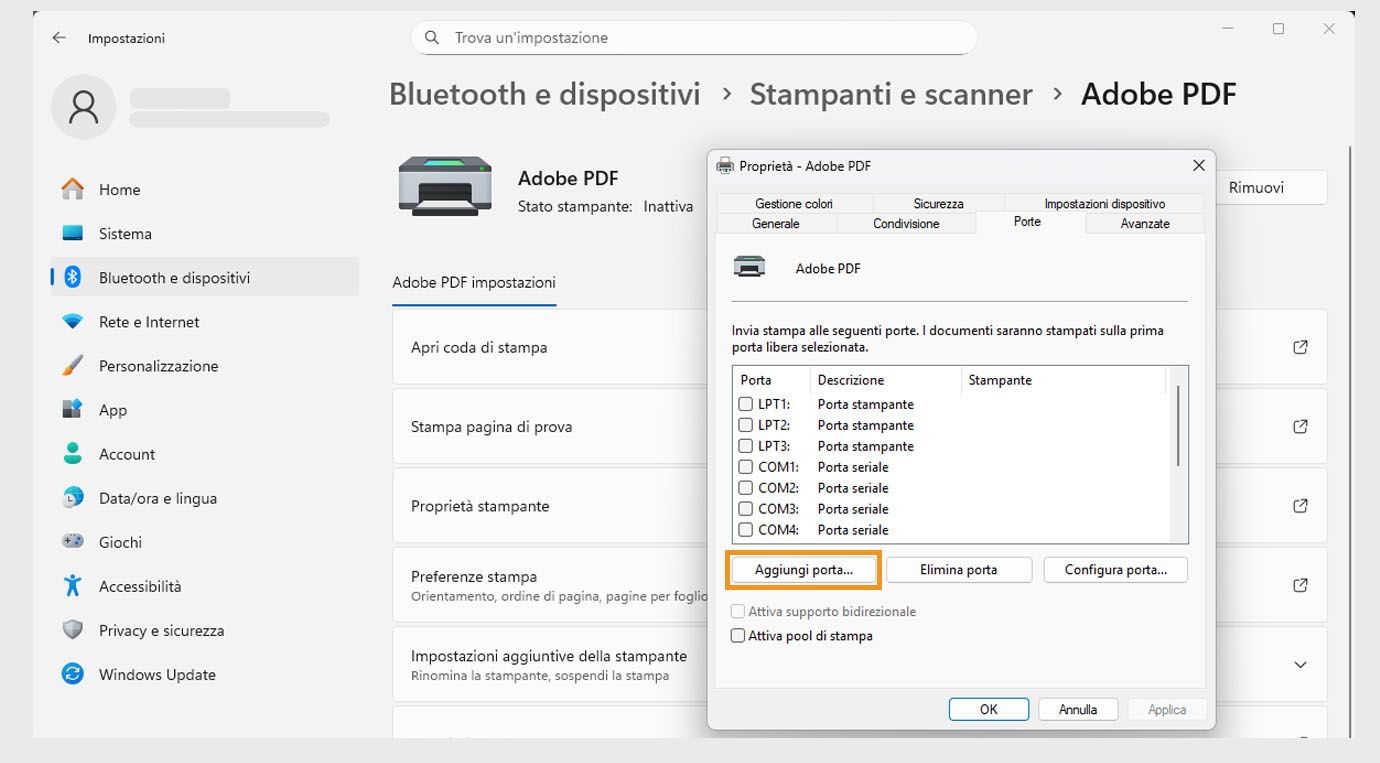Open the Gestione colori tab
Viewport: 1380px width, 763px height.
coord(792,203)
